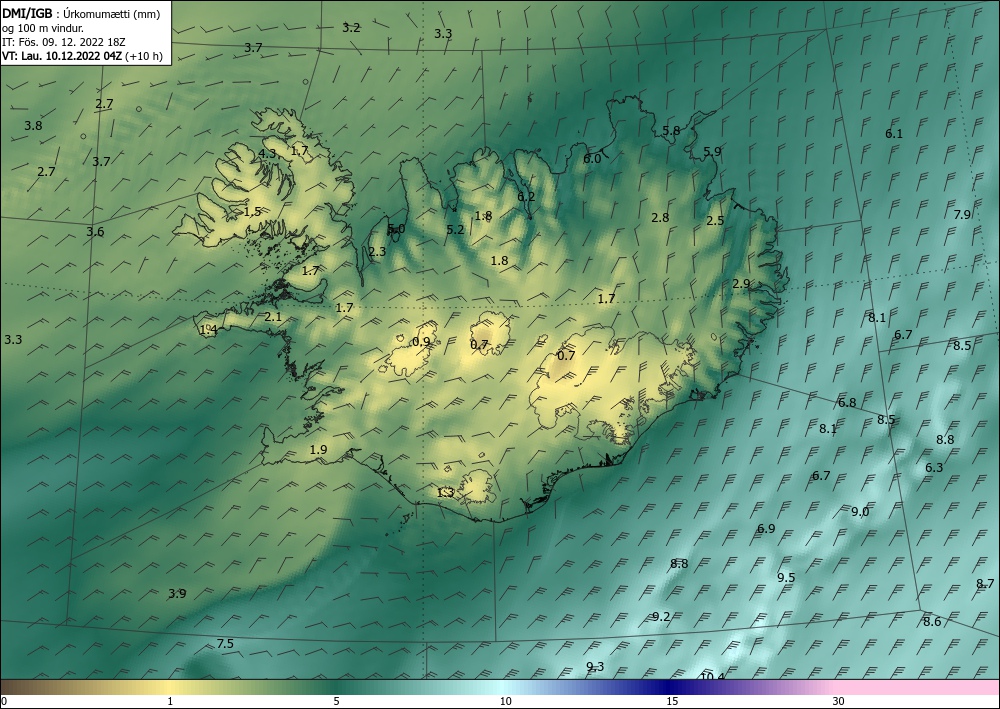Select the 0.9 value on the glacier
1000x709 pixels.
point(422,342)
